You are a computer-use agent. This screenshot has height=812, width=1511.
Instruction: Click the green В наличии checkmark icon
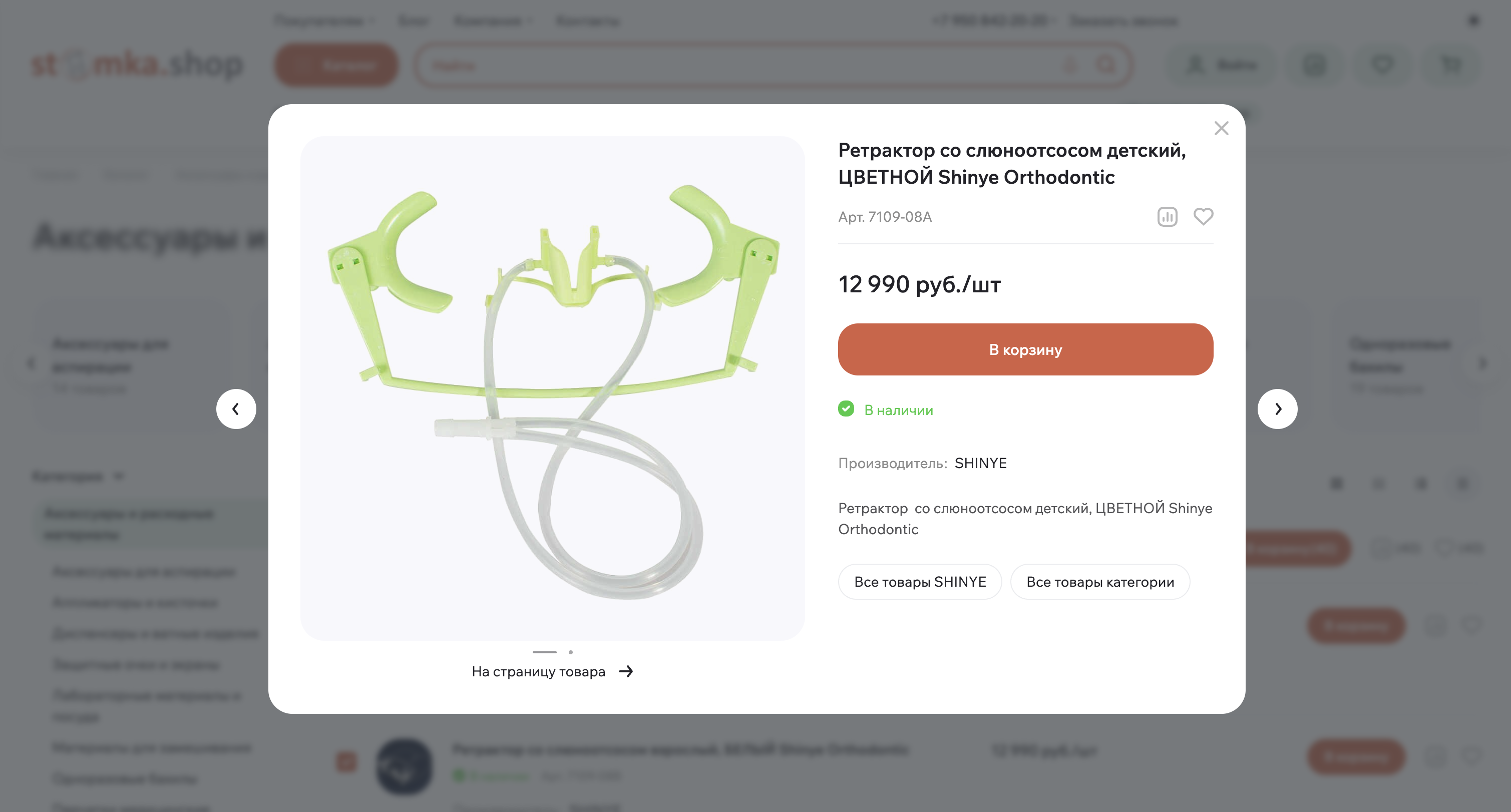point(845,409)
